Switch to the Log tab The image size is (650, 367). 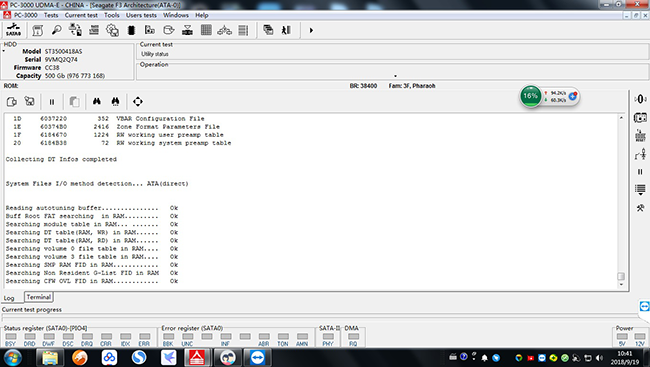point(9,298)
